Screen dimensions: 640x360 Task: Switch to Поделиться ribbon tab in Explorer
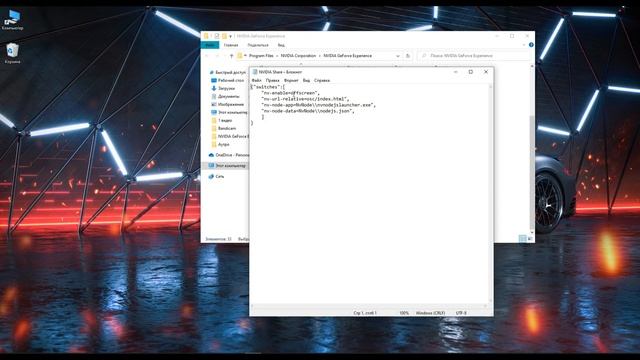(258, 45)
